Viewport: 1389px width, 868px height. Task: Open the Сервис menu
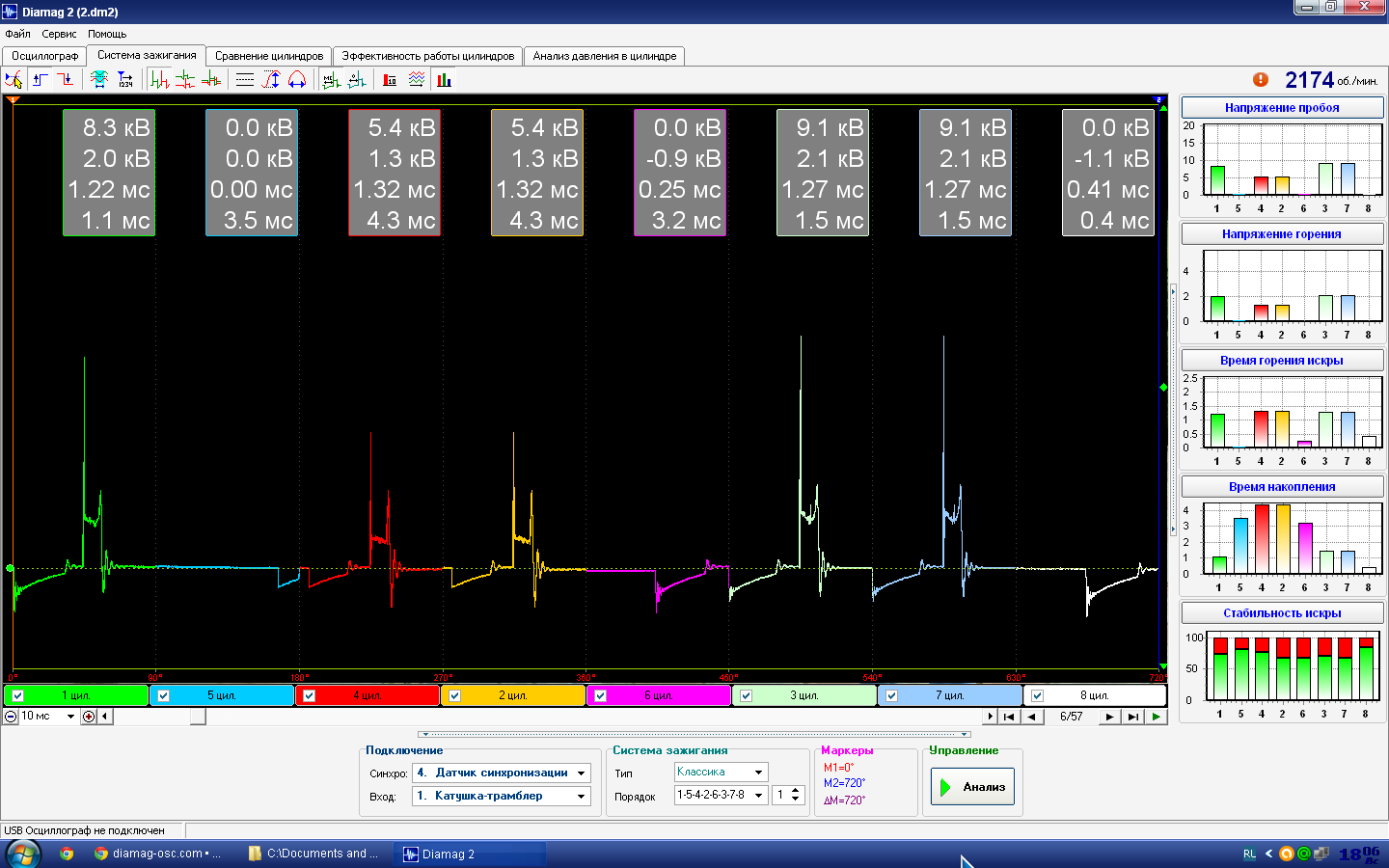[59, 34]
